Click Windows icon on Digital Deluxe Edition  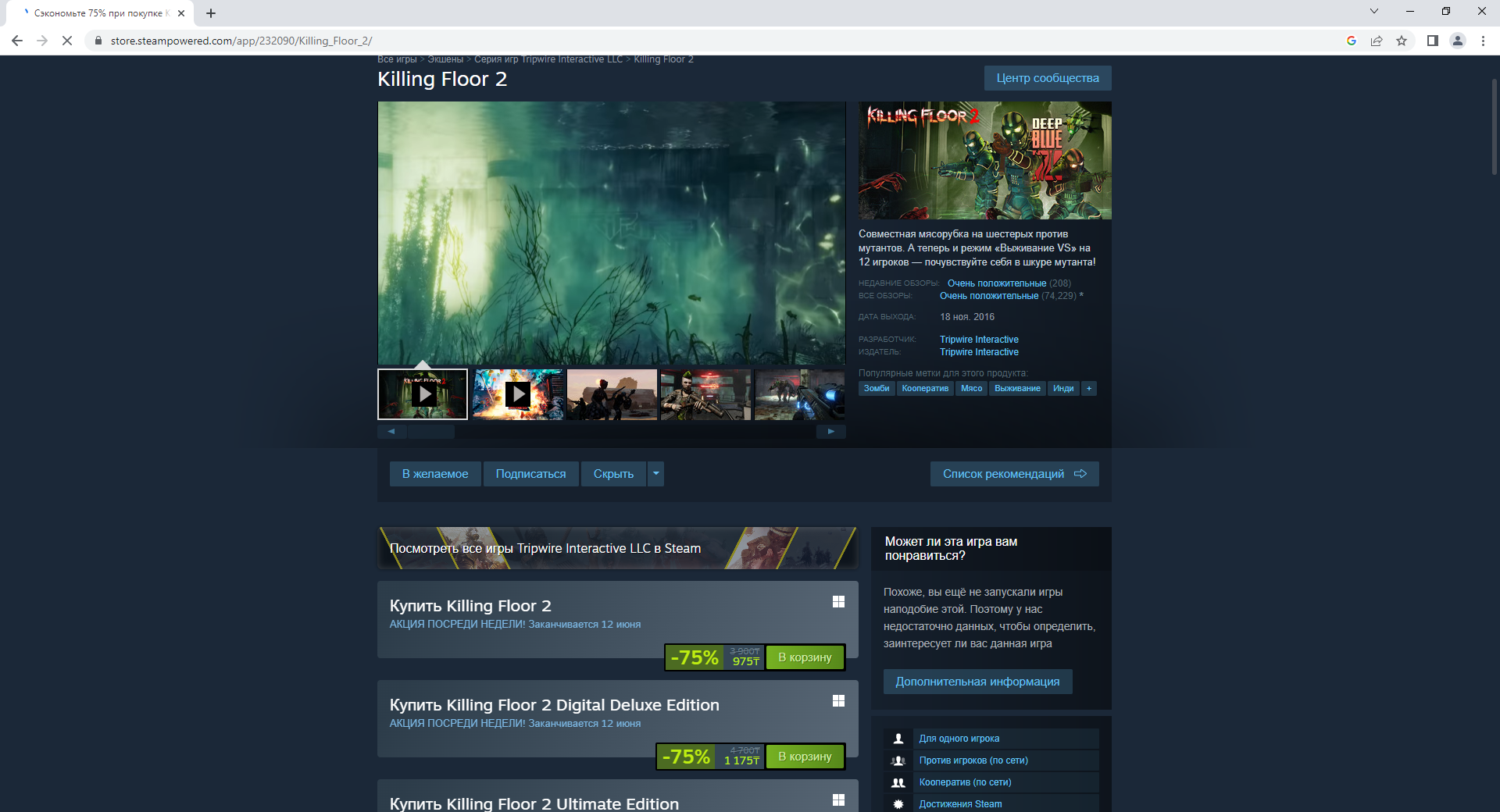click(x=838, y=701)
